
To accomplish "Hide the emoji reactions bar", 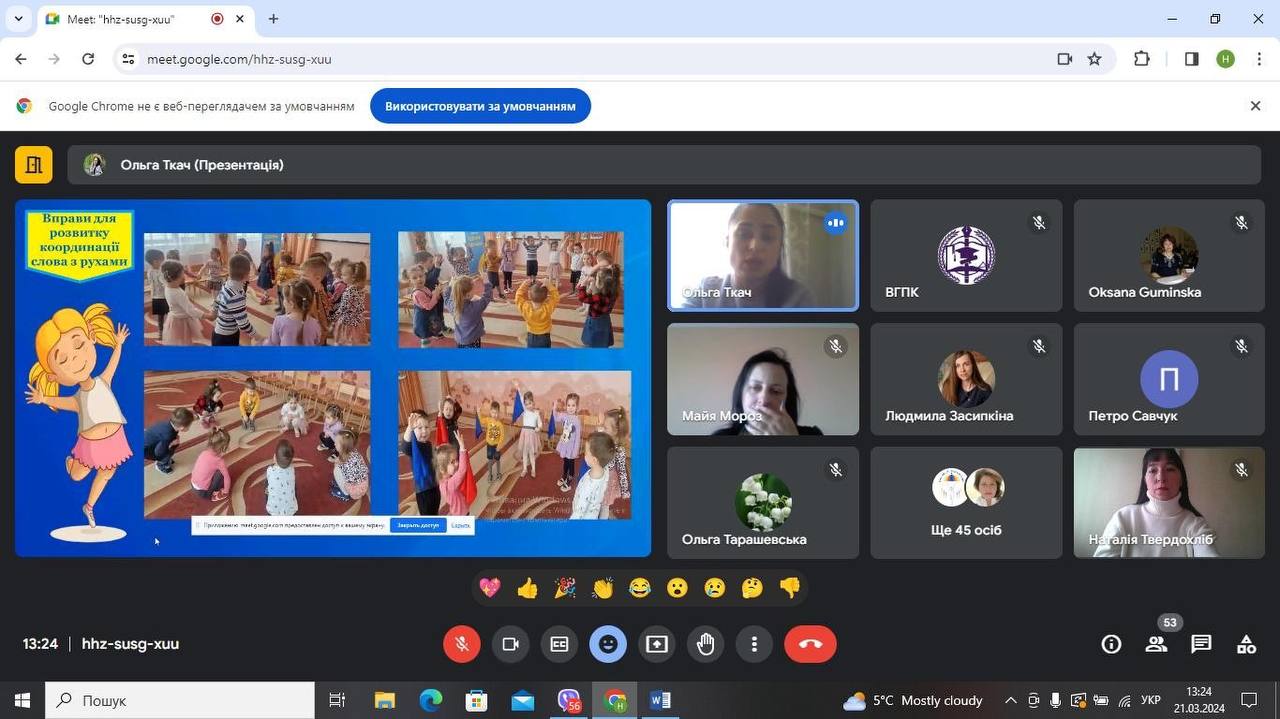I will point(608,644).
